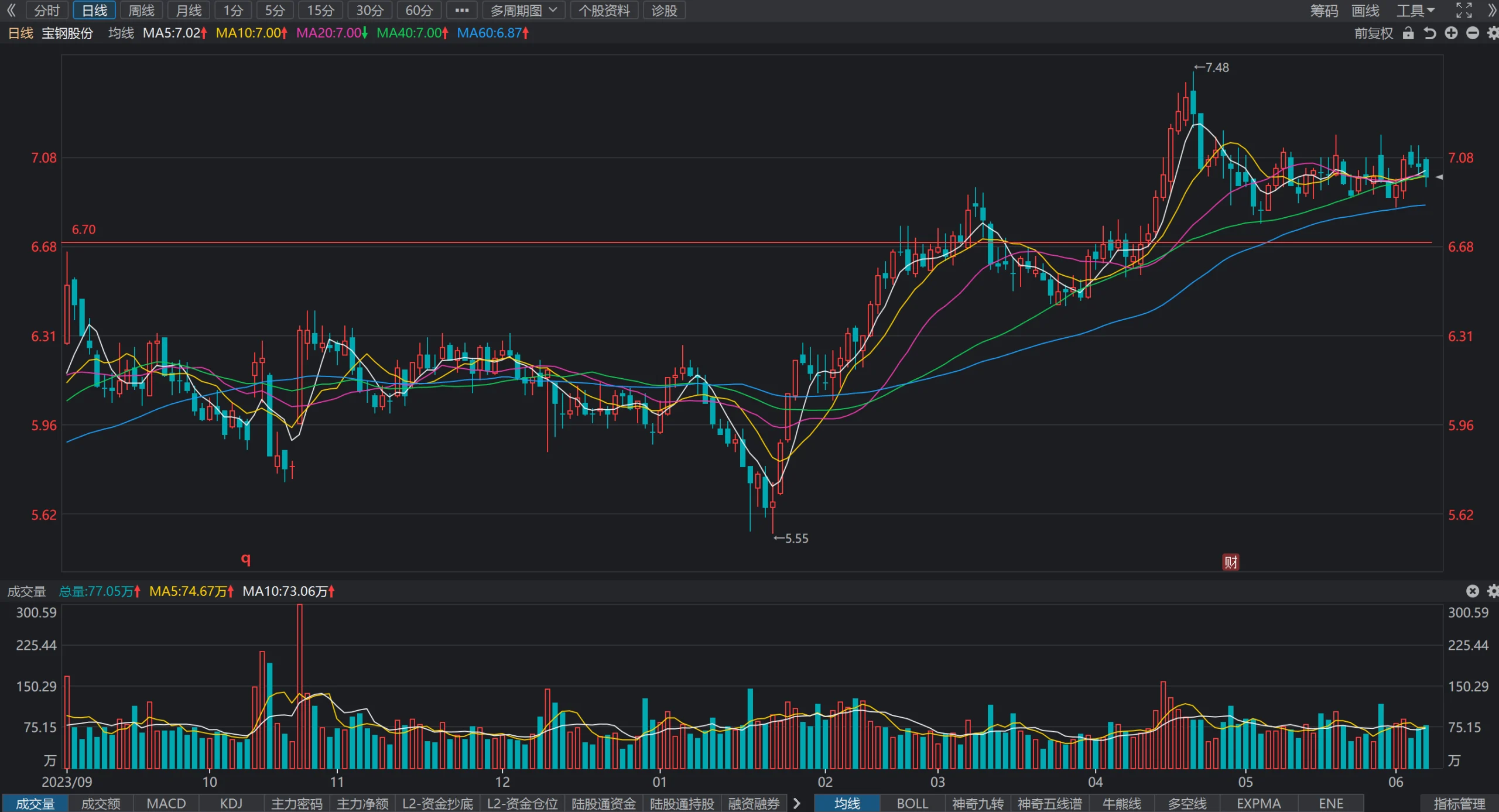The height and width of the screenshot is (812, 1499).
Task: Click the volume MA10:73.06万 label
Action: pos(289,591)
